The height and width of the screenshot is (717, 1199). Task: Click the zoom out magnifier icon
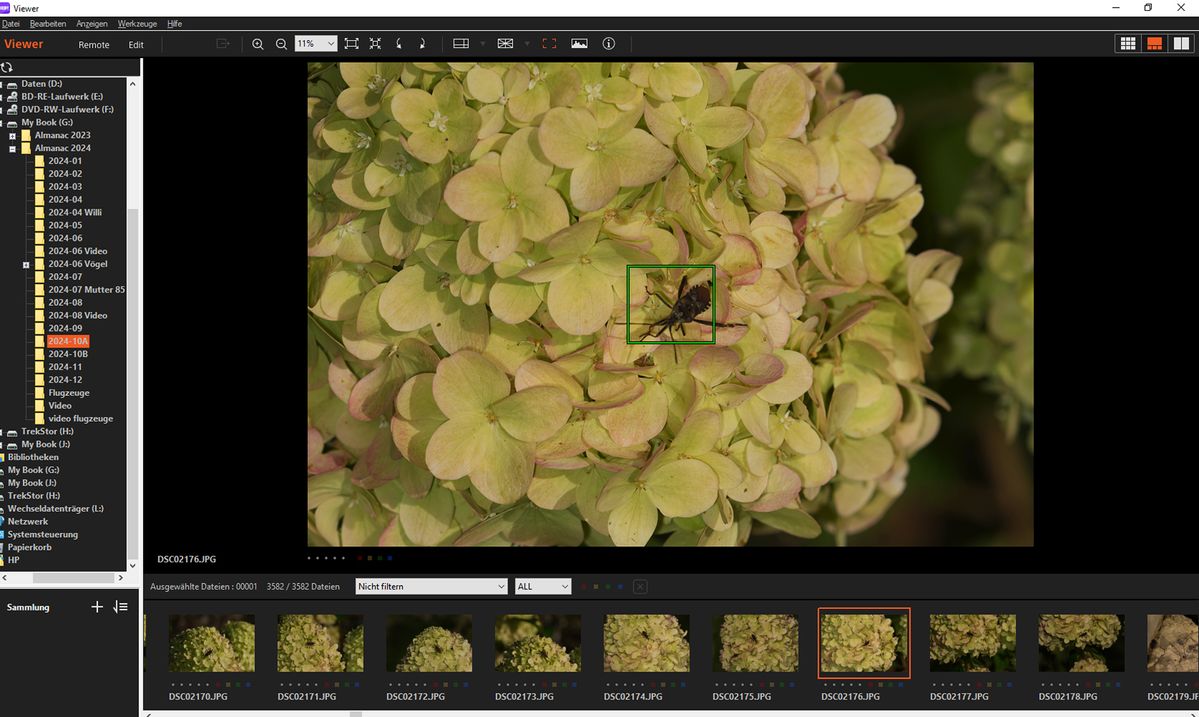click(281, 44)
